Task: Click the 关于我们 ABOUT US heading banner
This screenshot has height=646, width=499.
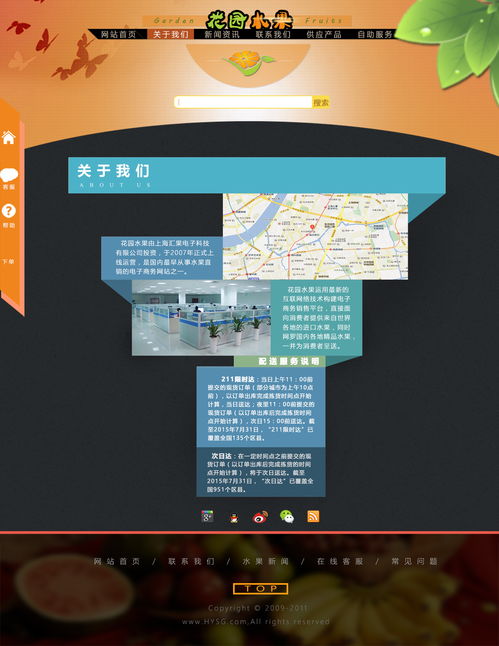Action: pos(257,175)
